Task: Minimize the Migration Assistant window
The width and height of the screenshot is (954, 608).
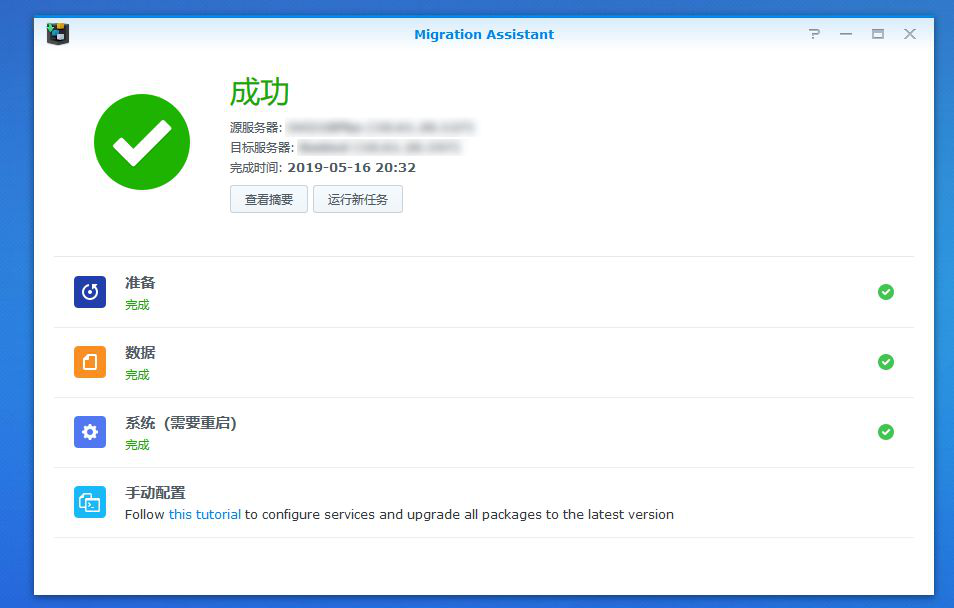Action: (845, 33)
